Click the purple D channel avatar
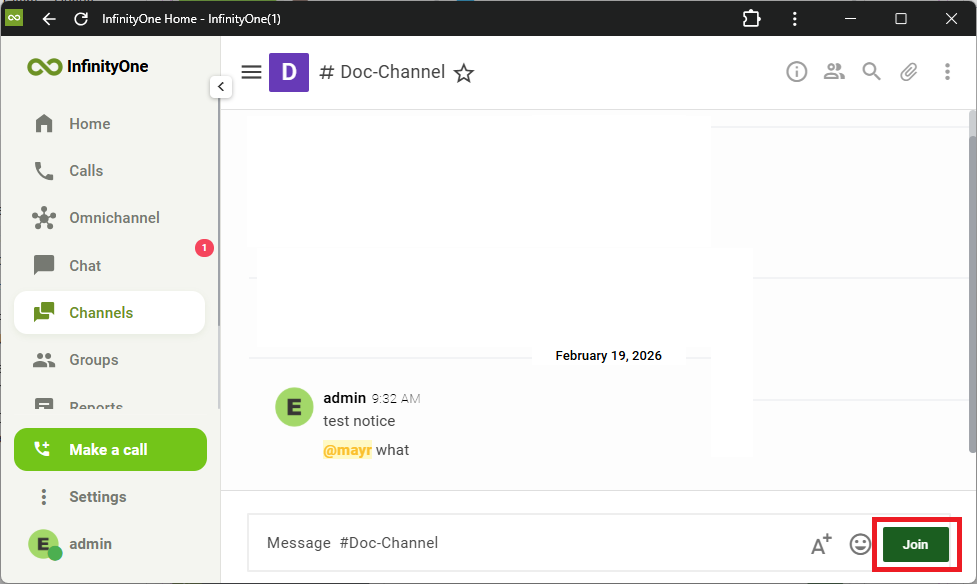 pyautogui.click(x=288, y=72)
